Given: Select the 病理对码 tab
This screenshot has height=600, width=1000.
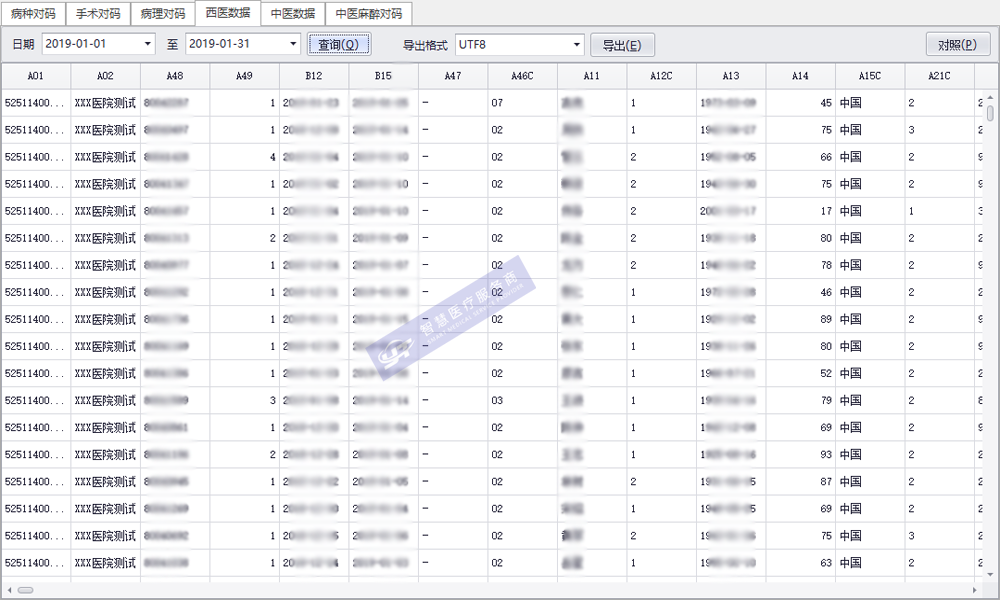Looking at the screenshot, I should pos(163,14).
